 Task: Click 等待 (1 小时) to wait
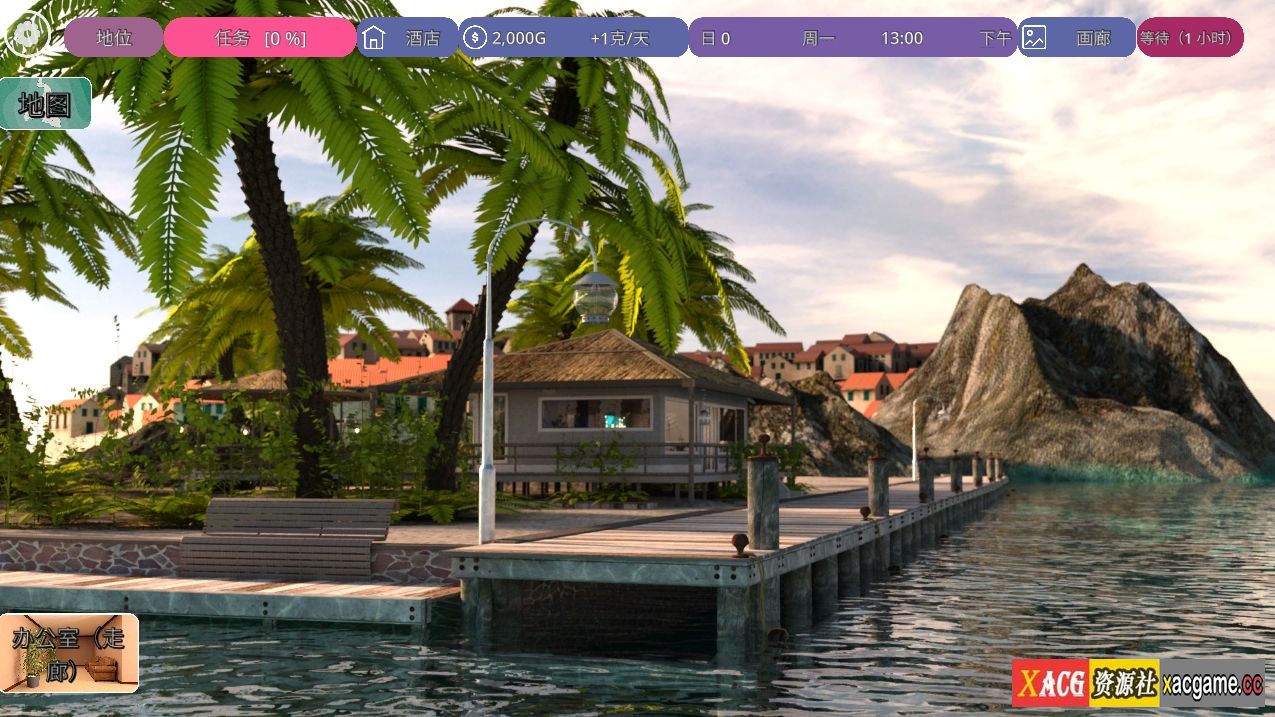click(x=1190, y=38)
